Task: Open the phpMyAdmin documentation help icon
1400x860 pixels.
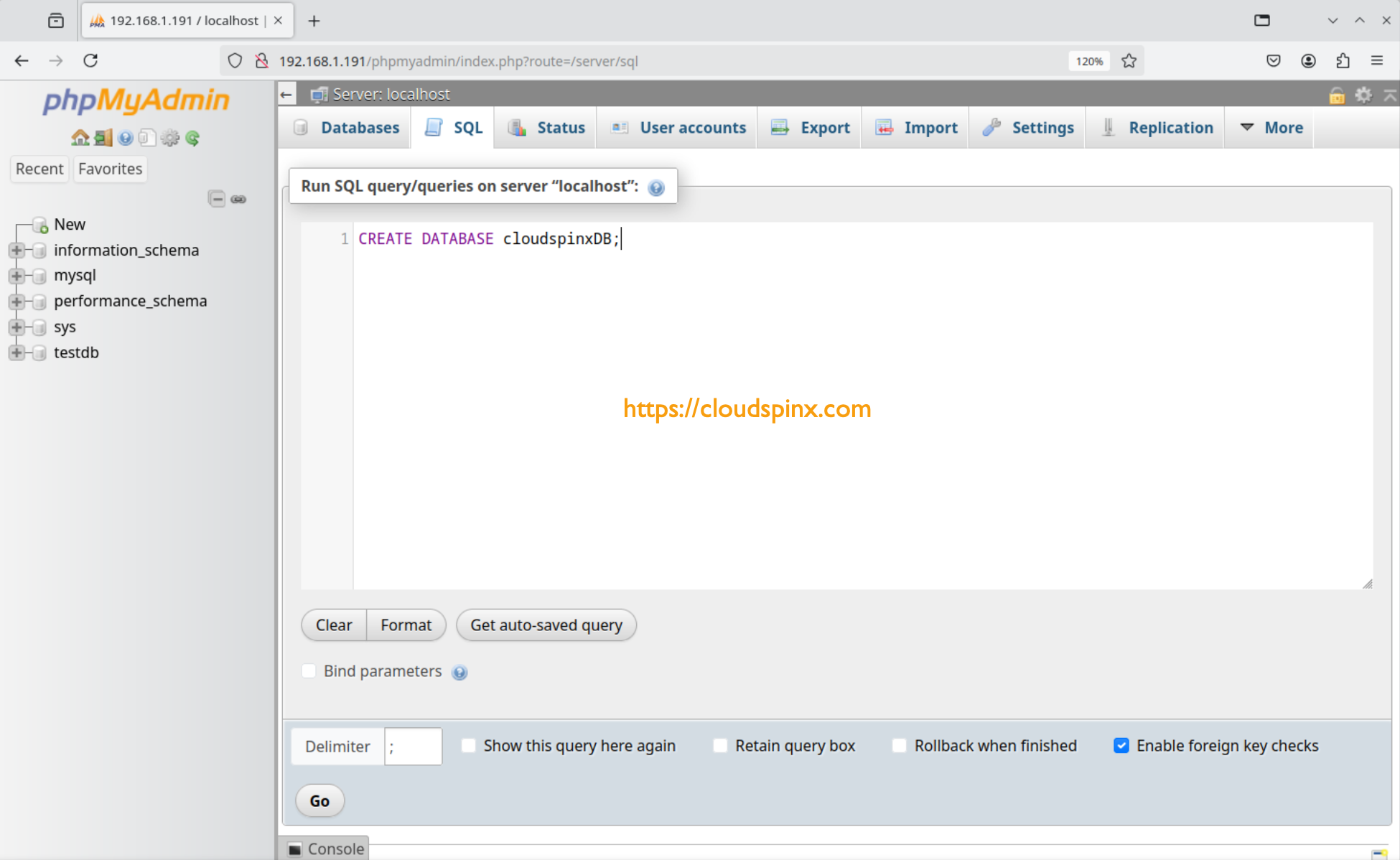Action: pos(126,138)
